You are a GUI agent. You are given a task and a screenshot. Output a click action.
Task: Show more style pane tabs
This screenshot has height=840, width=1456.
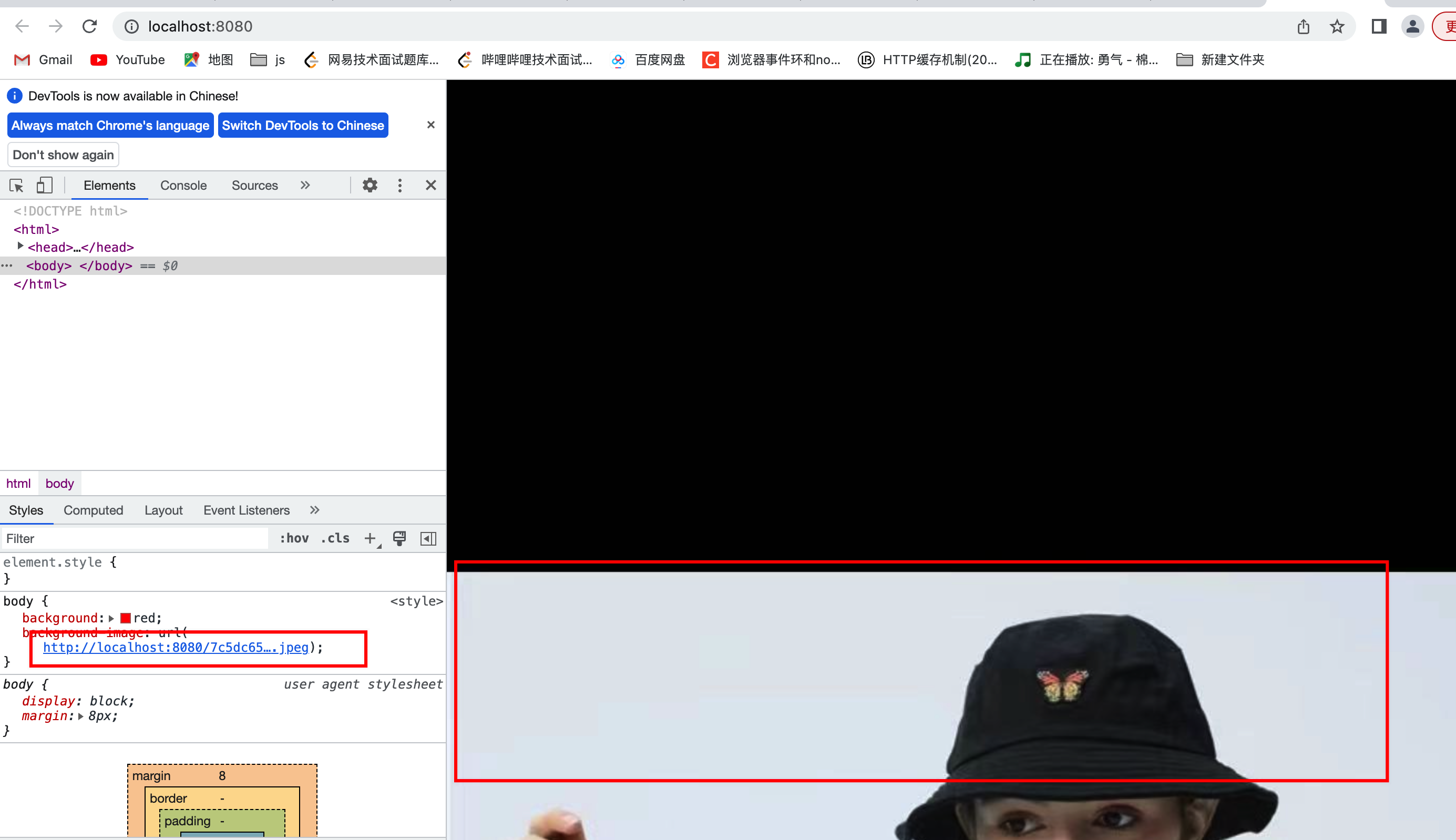point(314,510)
